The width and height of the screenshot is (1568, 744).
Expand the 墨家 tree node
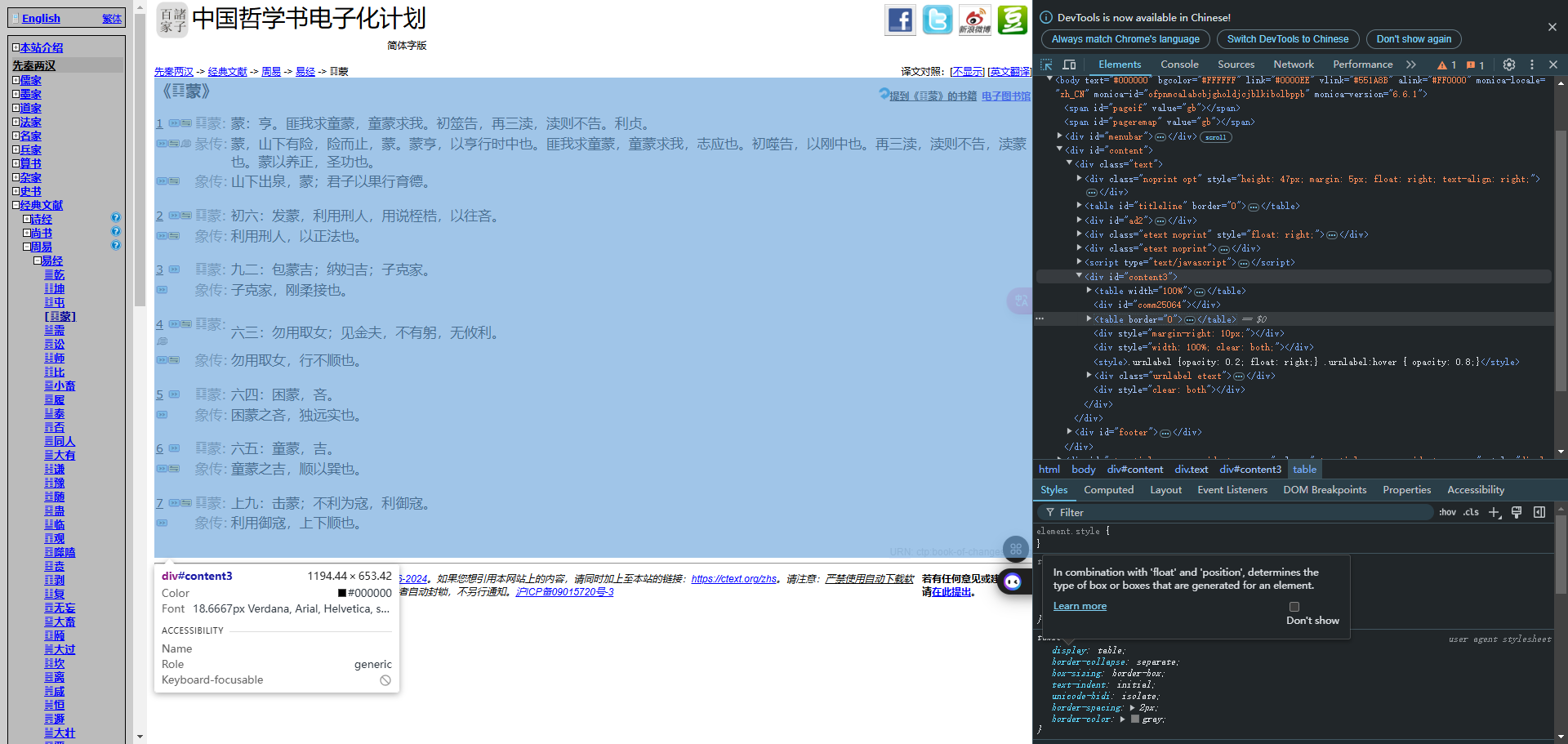(x=16, y=94)
